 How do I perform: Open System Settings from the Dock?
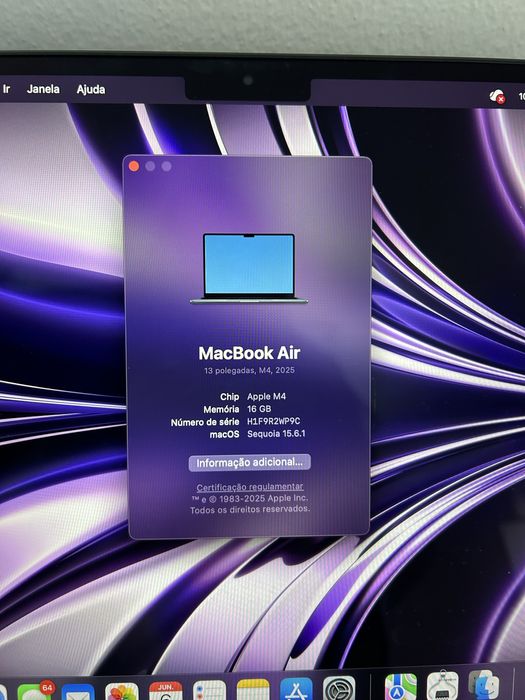coord(339,688)
